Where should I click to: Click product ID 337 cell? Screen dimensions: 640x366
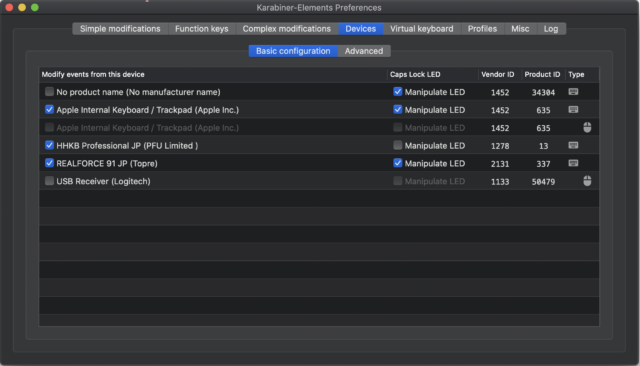click(543, 164)
